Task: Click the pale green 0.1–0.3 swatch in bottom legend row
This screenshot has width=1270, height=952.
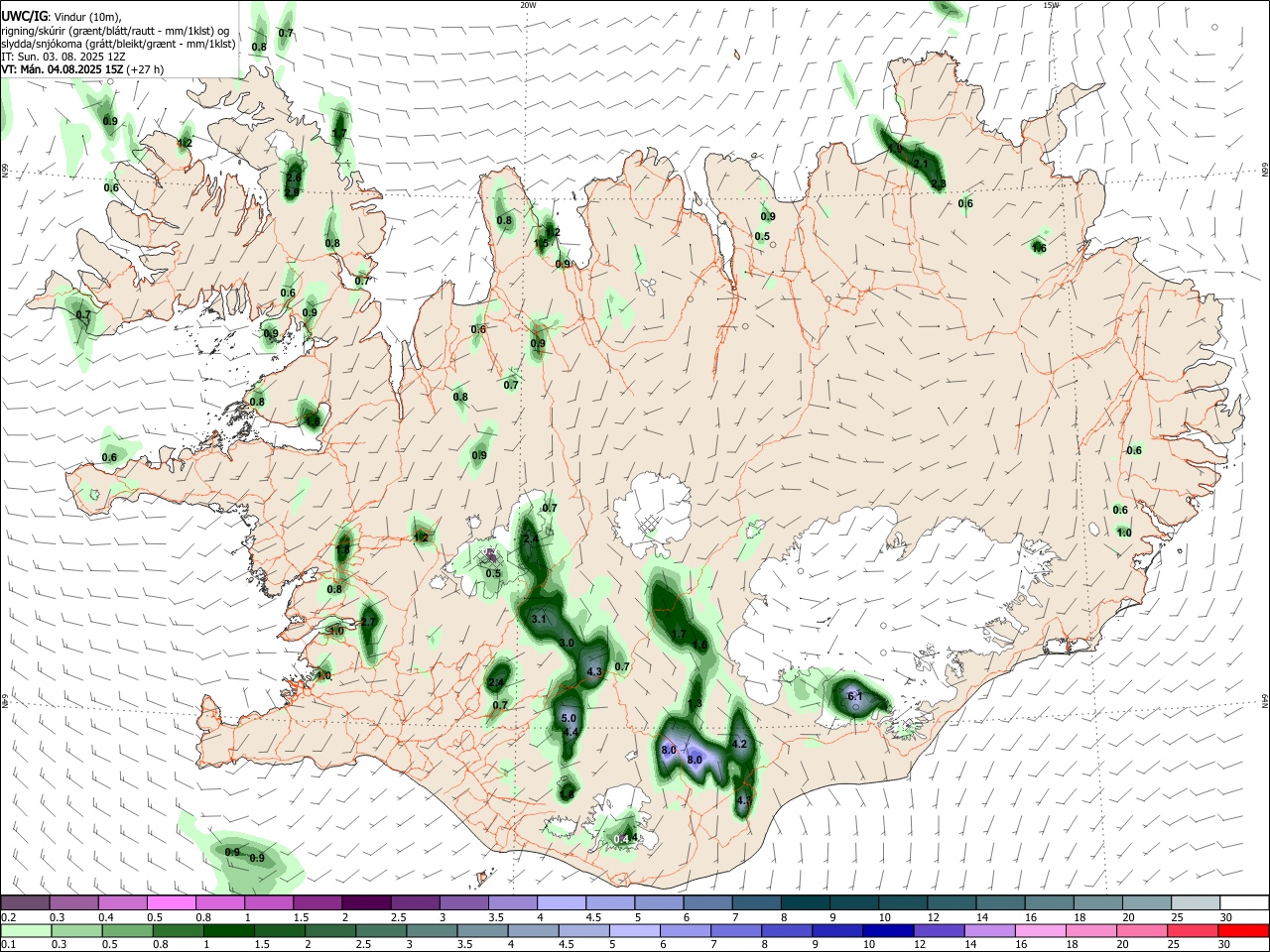Action: click(x=26, y=931)
